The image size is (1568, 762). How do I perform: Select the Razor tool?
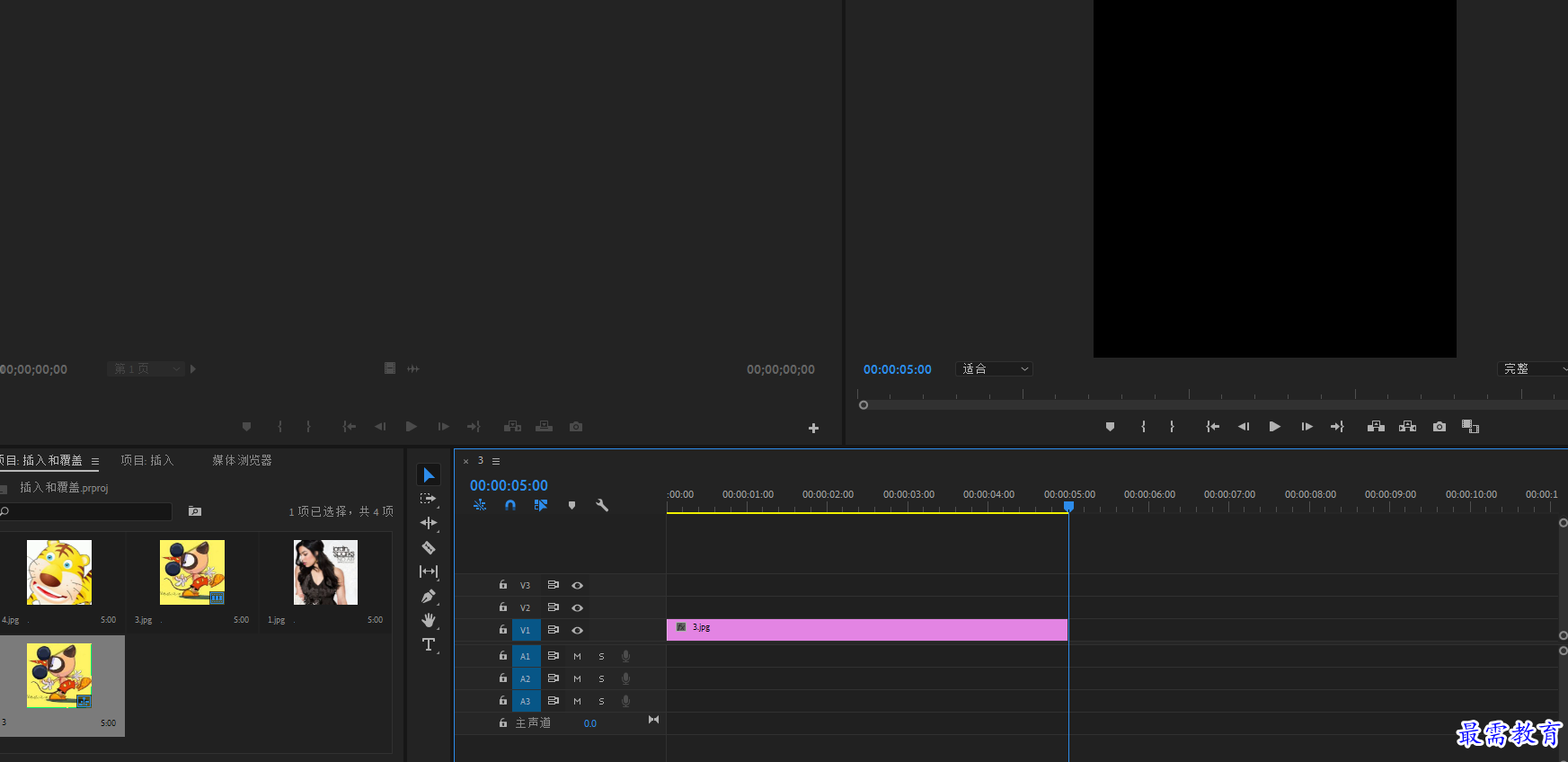coord(429,547)
